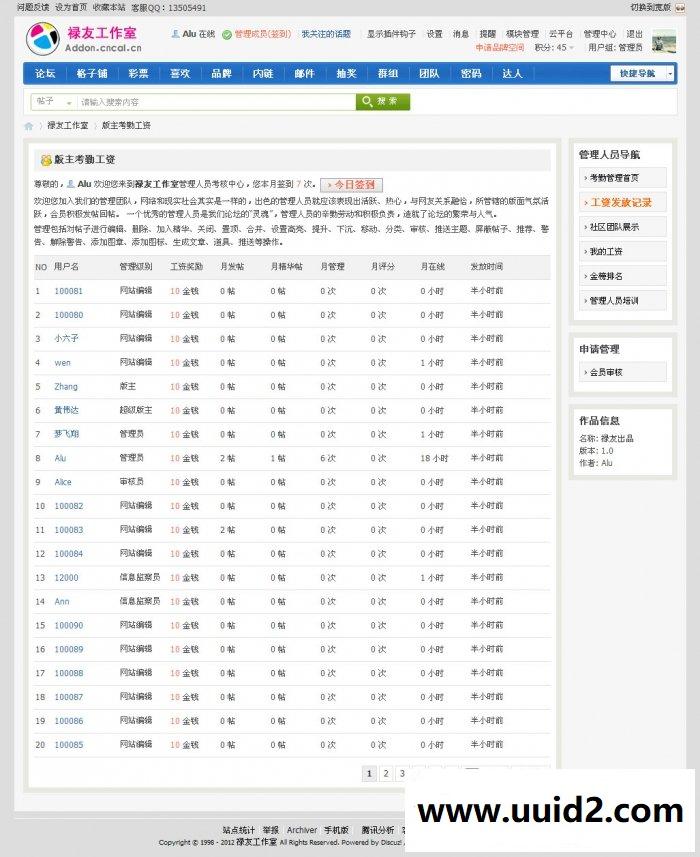Viewport: 700px width, 857px height.
Task: Click the 显示插件钩子 link
Action: [x=391, y=34]
